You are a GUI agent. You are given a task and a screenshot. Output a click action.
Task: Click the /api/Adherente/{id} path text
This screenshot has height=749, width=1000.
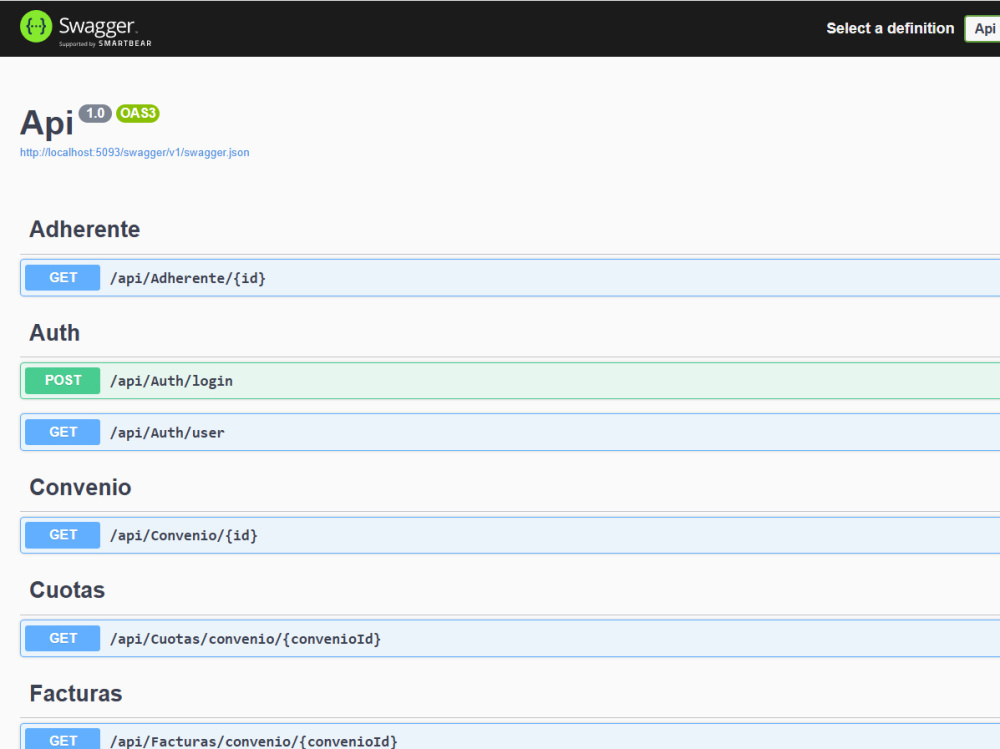pos(188,278)
